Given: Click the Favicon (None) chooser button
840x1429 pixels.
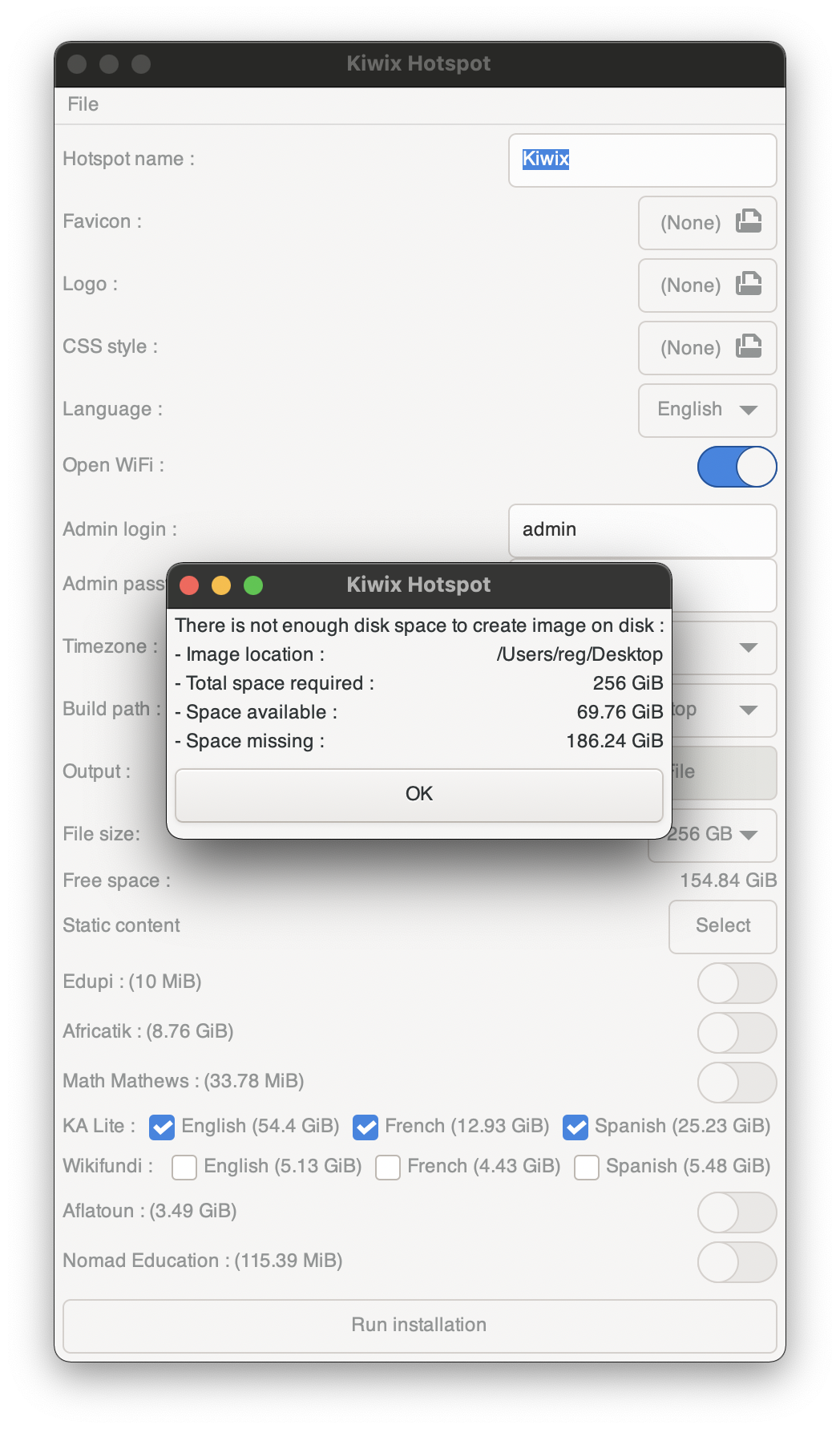Looking at the screenshot, I should tap(708, 223).
